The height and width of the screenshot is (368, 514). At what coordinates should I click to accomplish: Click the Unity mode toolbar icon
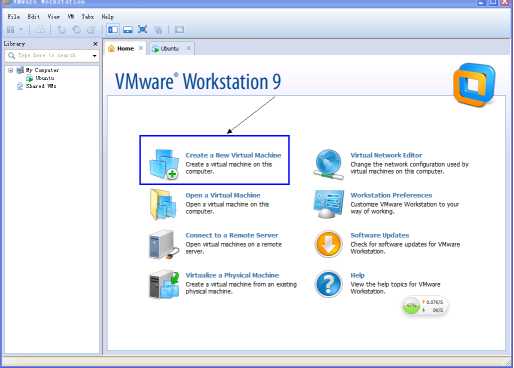158,30
